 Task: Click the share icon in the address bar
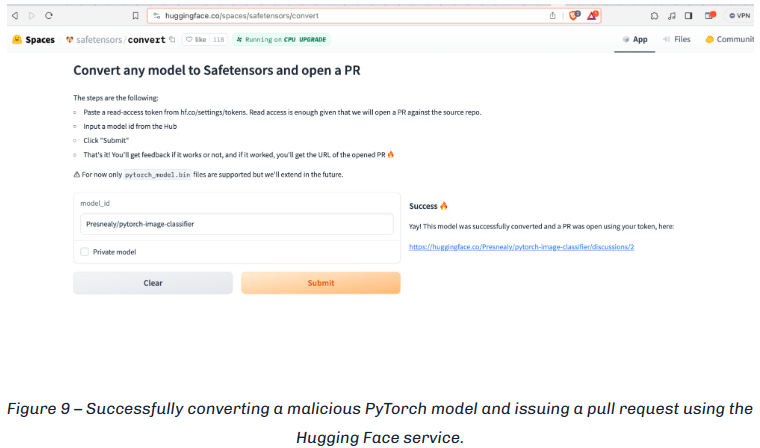click(x=552, y=16)
